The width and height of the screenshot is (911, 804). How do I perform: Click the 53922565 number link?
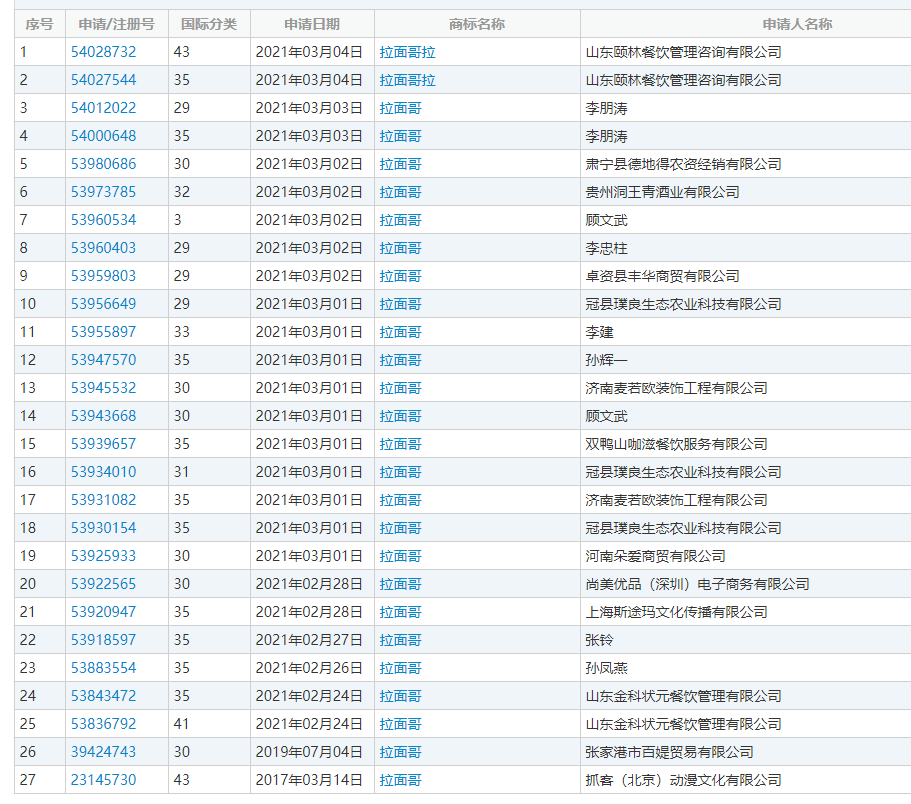[103, 584]
